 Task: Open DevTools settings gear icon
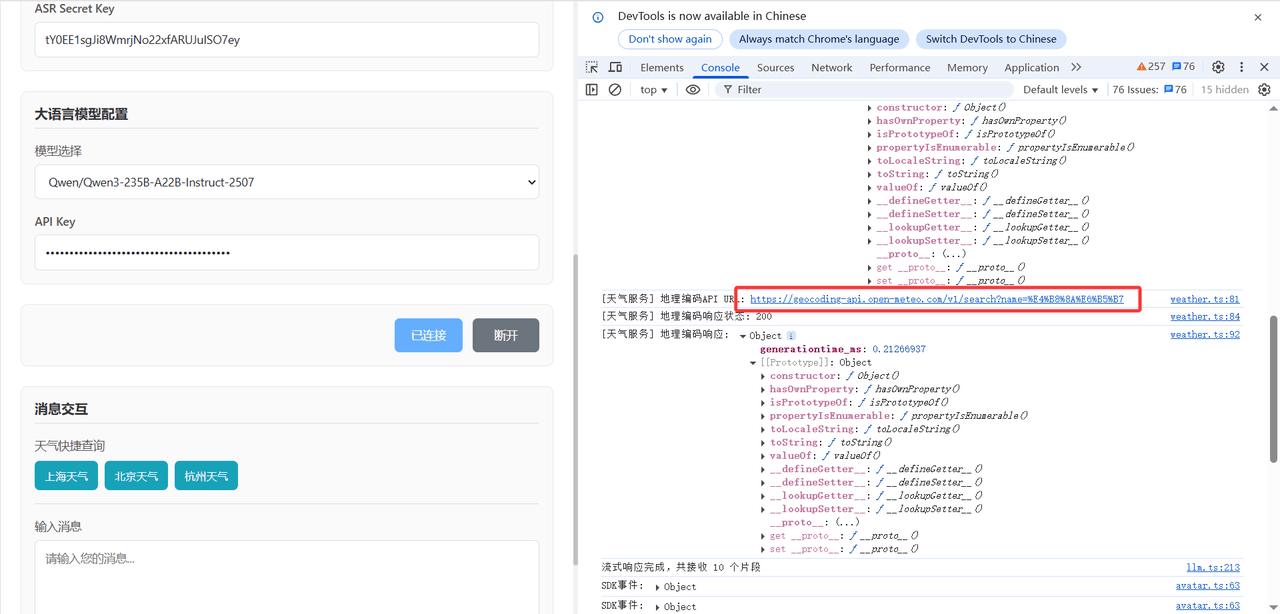[x=1218, y=67]
